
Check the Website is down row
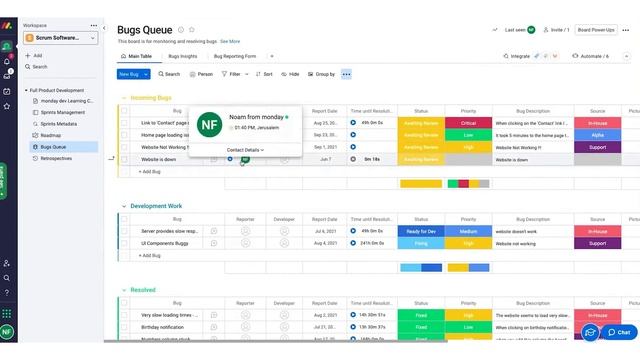click(124, 159)
